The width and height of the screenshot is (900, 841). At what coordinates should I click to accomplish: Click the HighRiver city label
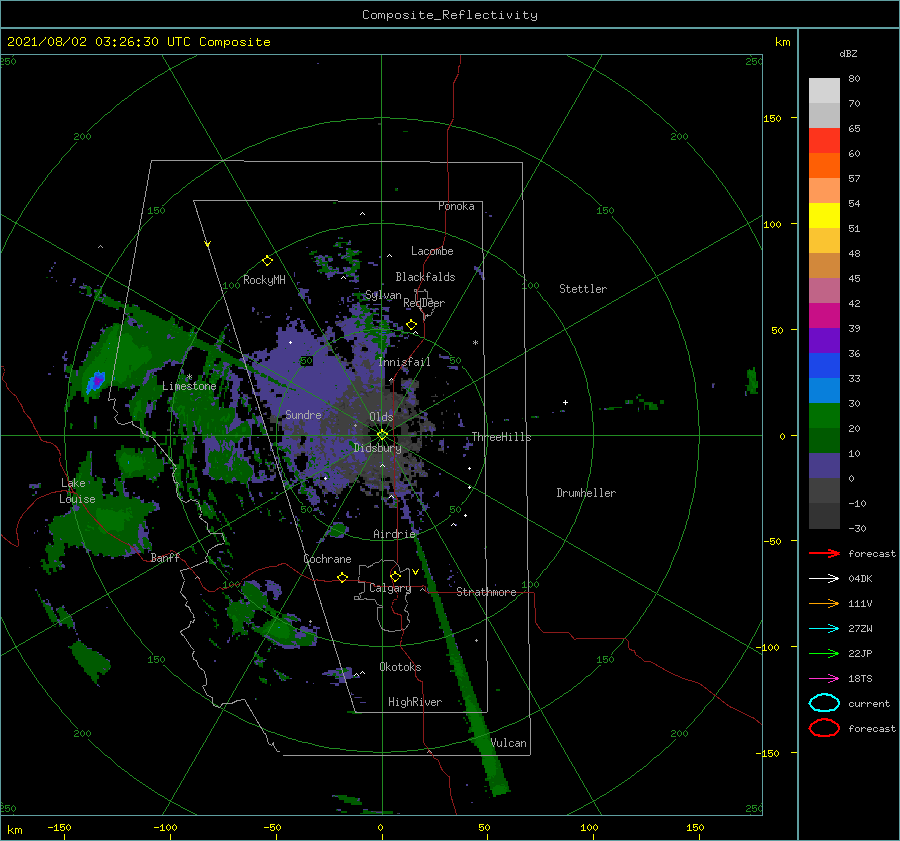click(x=415, y=702)
